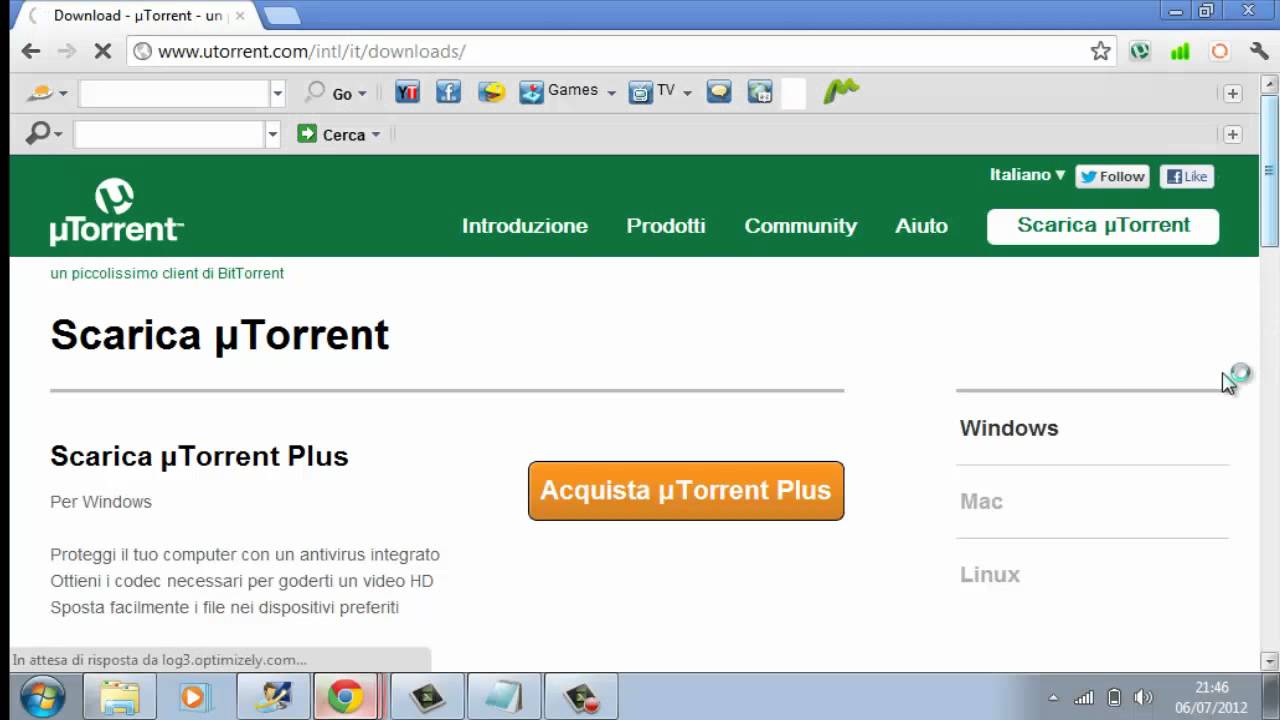The width and height of the screenshot is (1280, 720).
Task: Click the page vertical scrollbar thumb
Action: click(1269, 170)
